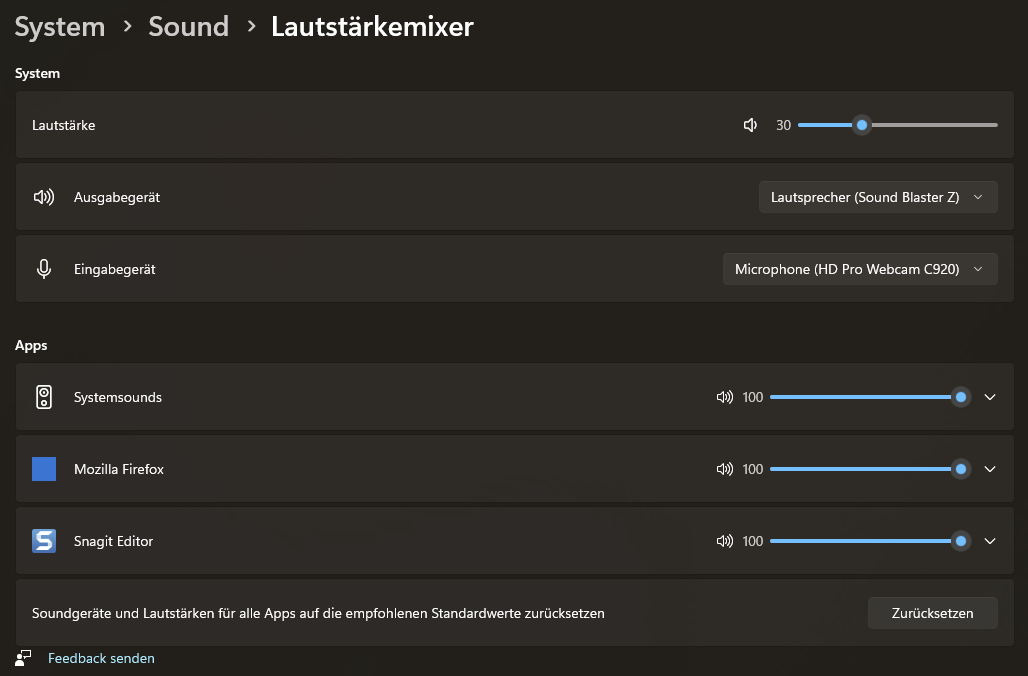Click the Systemsounds speaker box icon

click(x=44, y=397)
